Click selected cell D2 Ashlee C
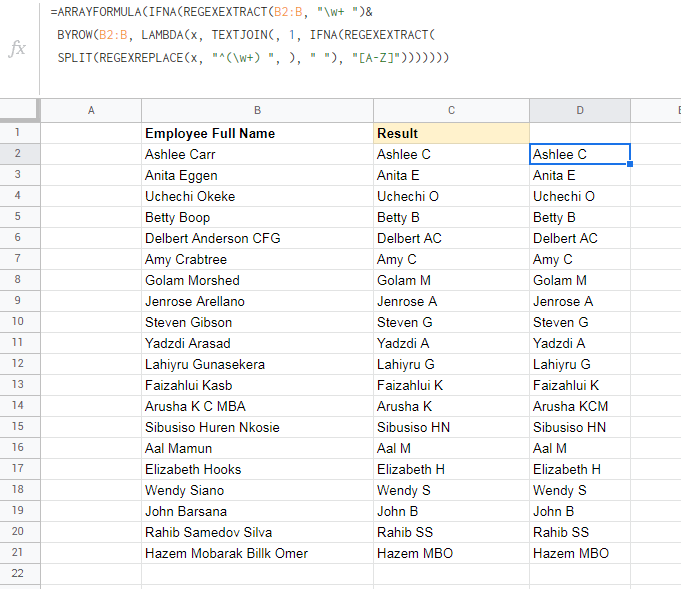 [x=580, y=154]
